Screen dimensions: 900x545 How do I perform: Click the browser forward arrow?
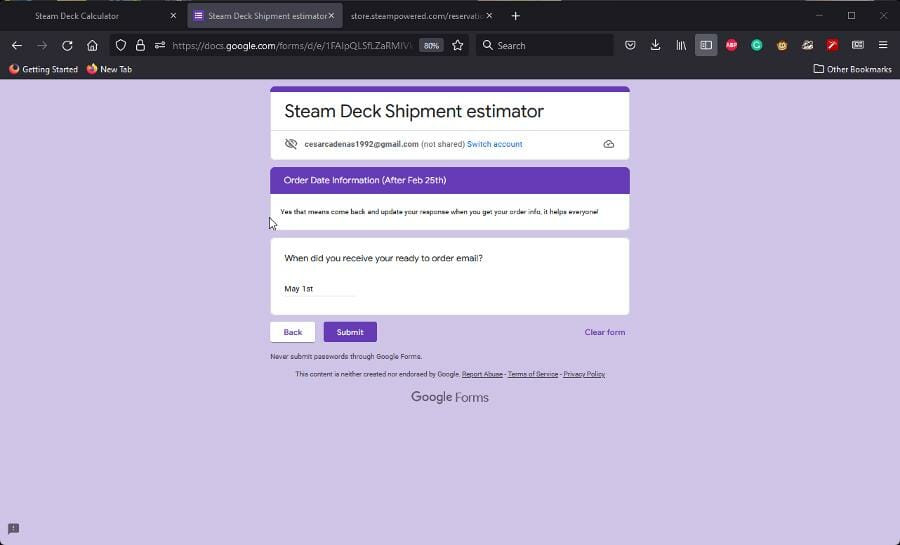(42, 45)
